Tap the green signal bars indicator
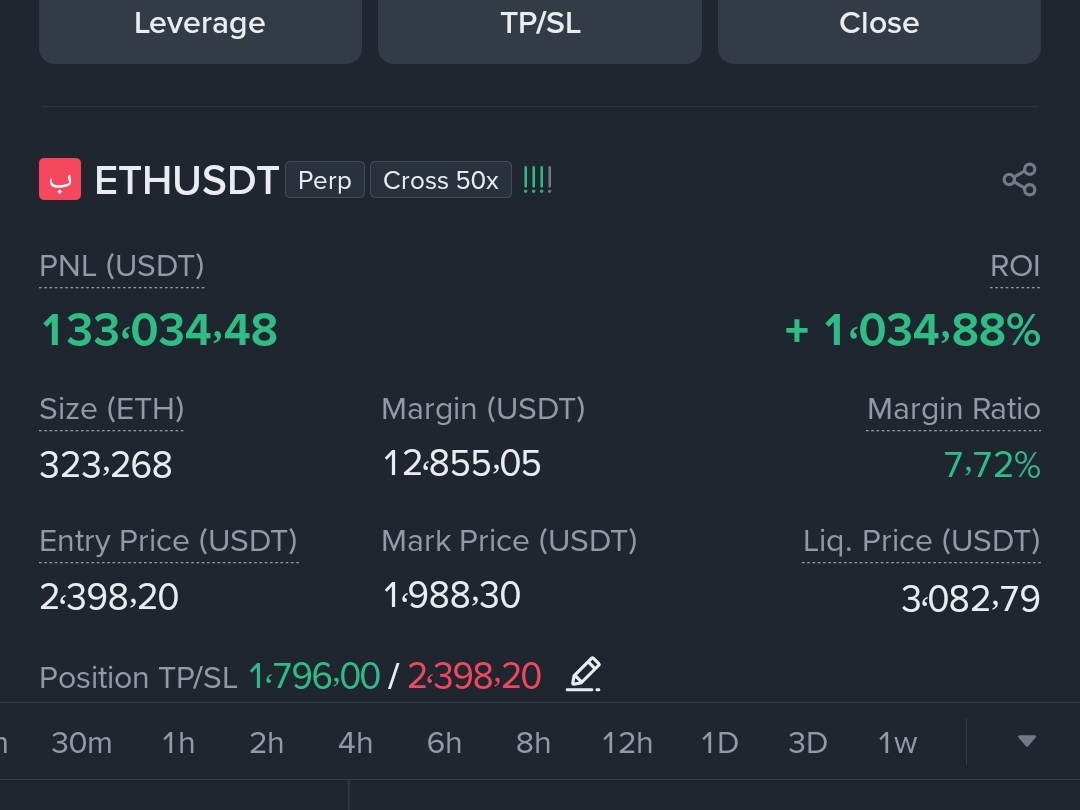1080x810 pixels. click(537, 180)
